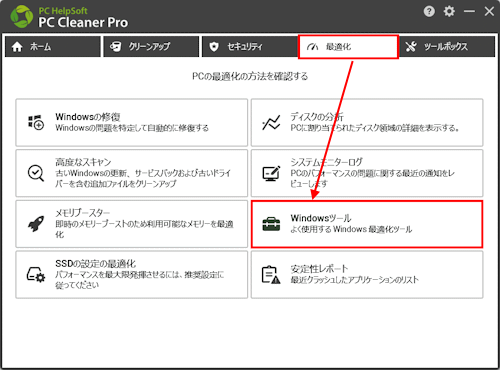Click the heading PCの最適化の方法を確認する
Screen dimensions: 500x370
coord(250,76)
